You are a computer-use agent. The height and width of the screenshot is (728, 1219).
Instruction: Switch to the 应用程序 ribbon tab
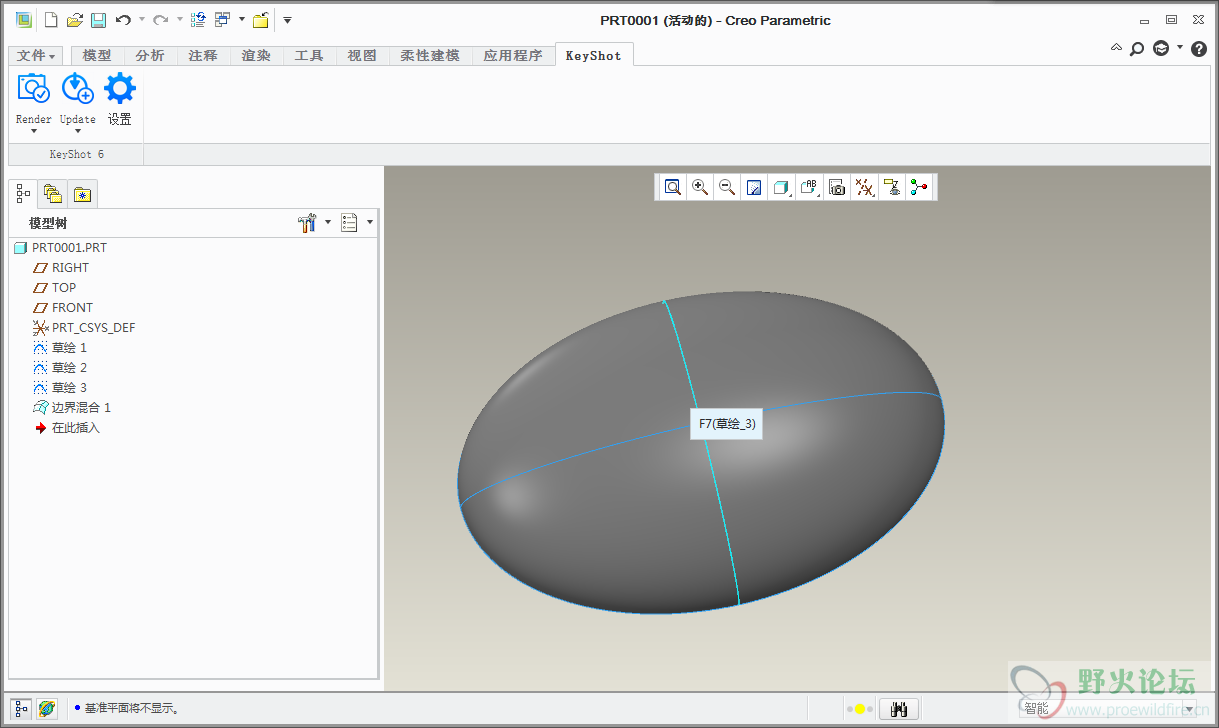click(513, 56)
